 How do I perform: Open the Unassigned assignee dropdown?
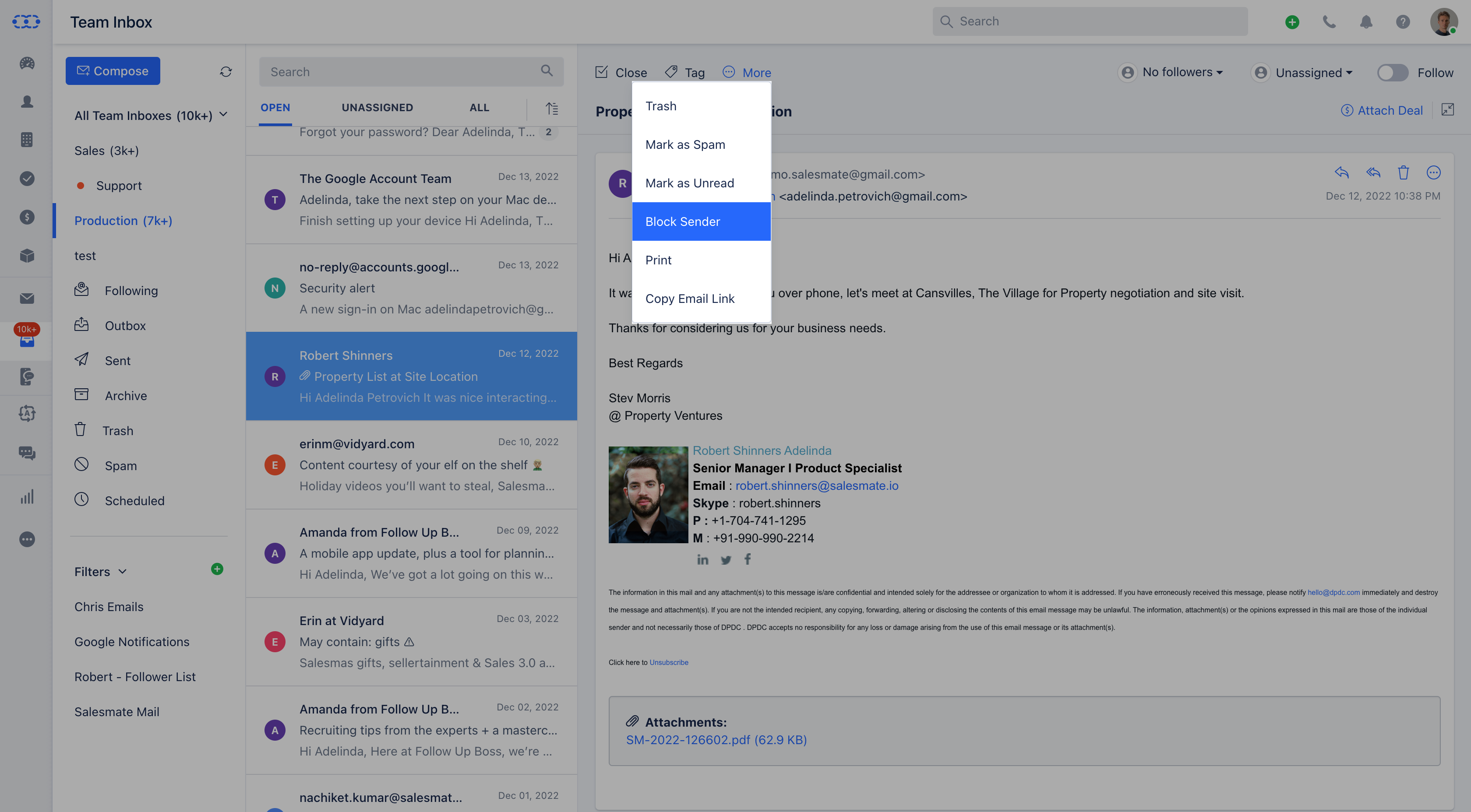click(1302, 73)
